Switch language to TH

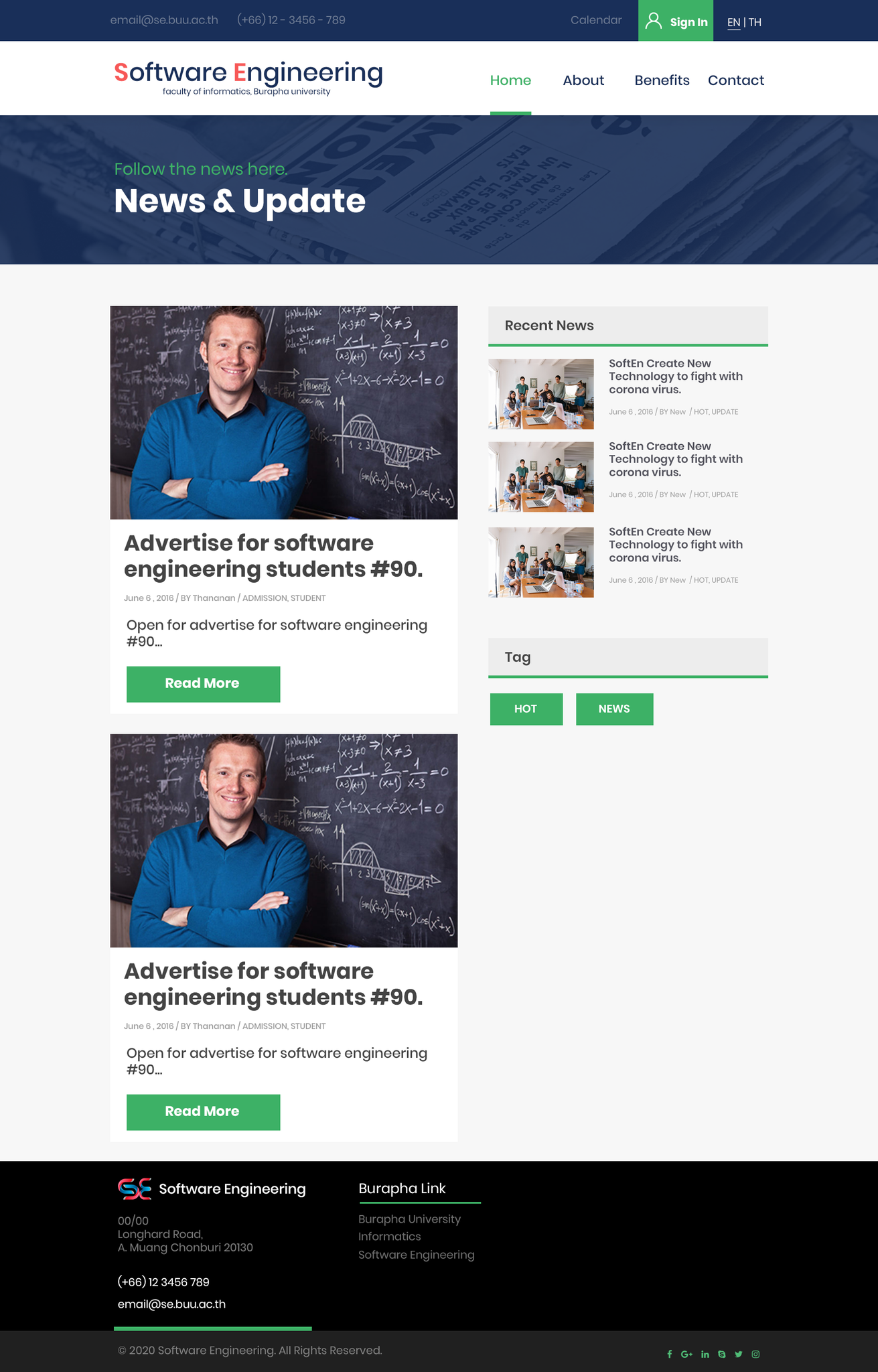(755, 22)
